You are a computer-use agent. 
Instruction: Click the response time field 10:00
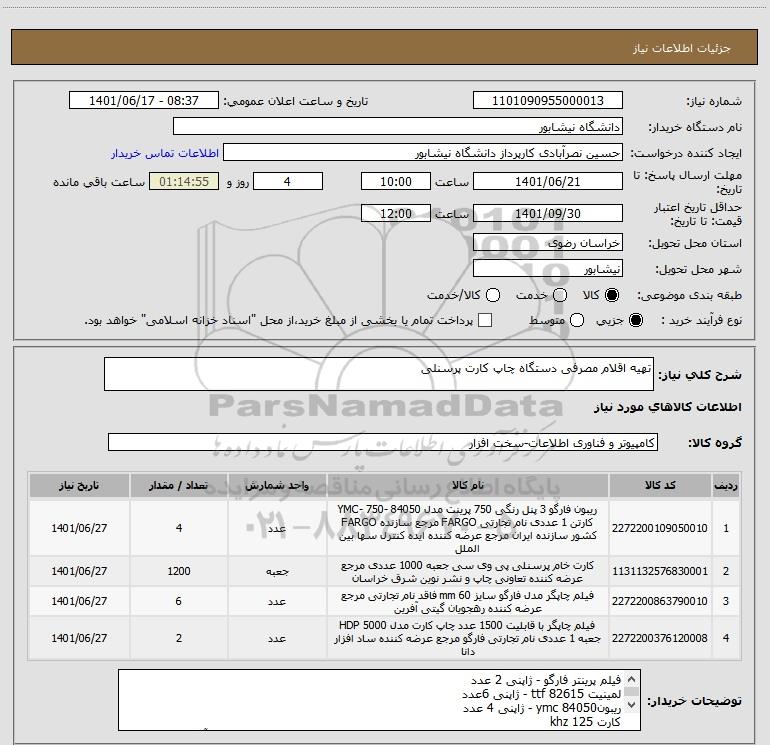click(x=396, y=181)
